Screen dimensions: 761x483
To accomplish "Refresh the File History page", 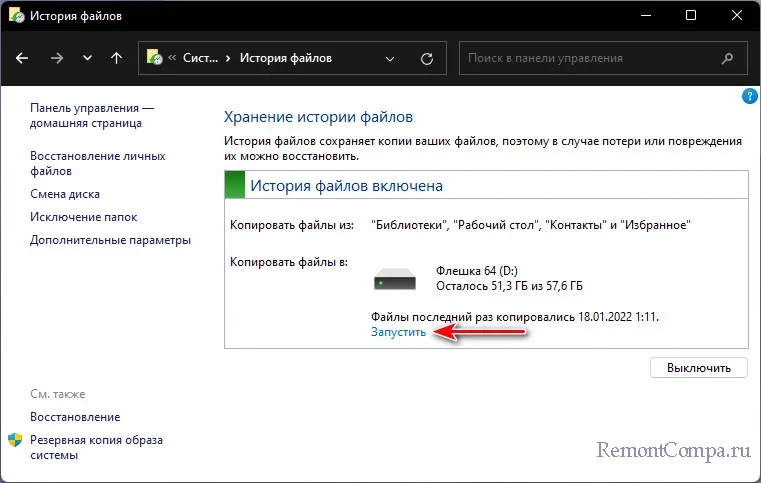I will pos(428,58).
